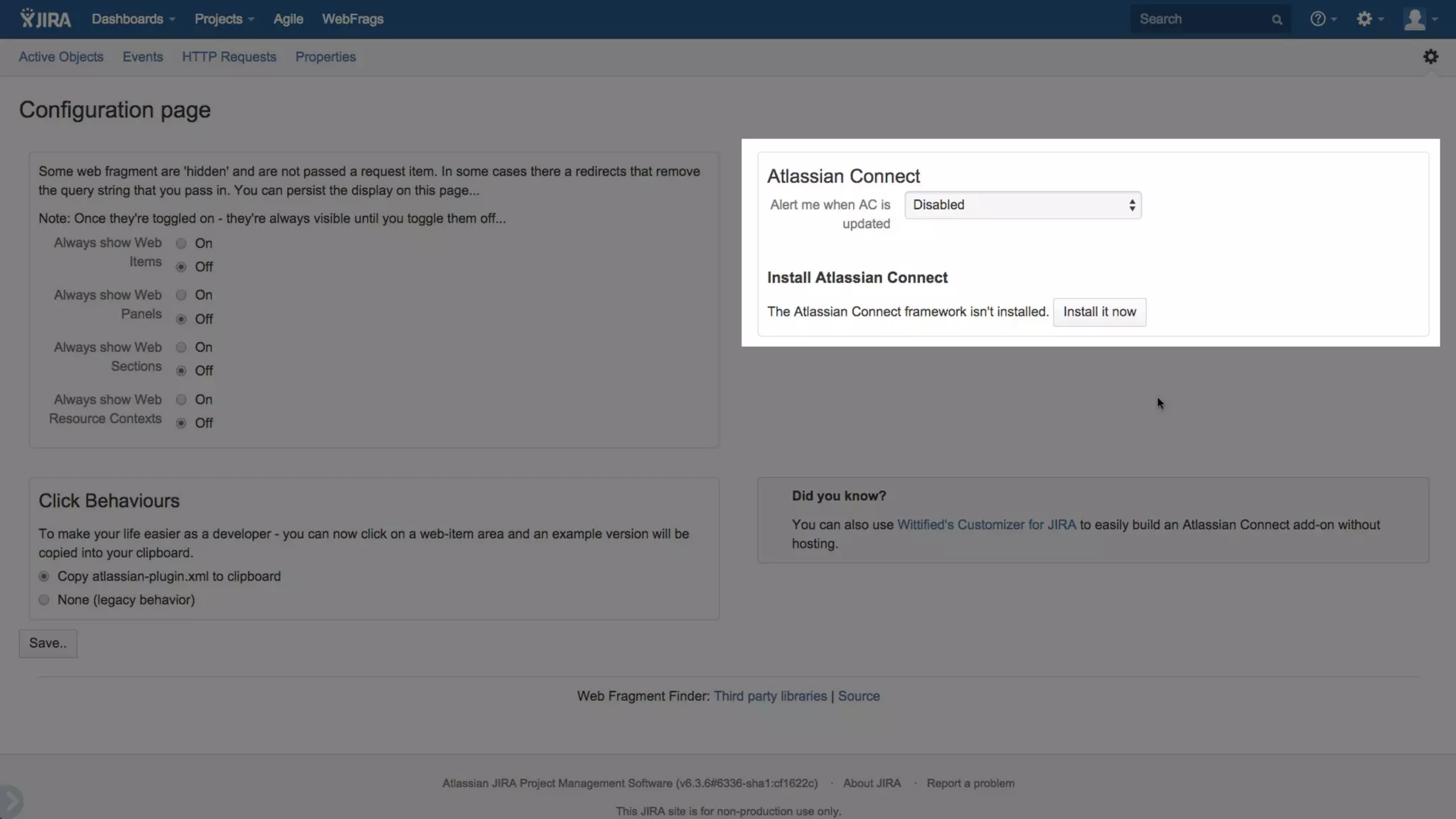
Task: Open the user profile avatar menu
Action: click(1415, 19)
